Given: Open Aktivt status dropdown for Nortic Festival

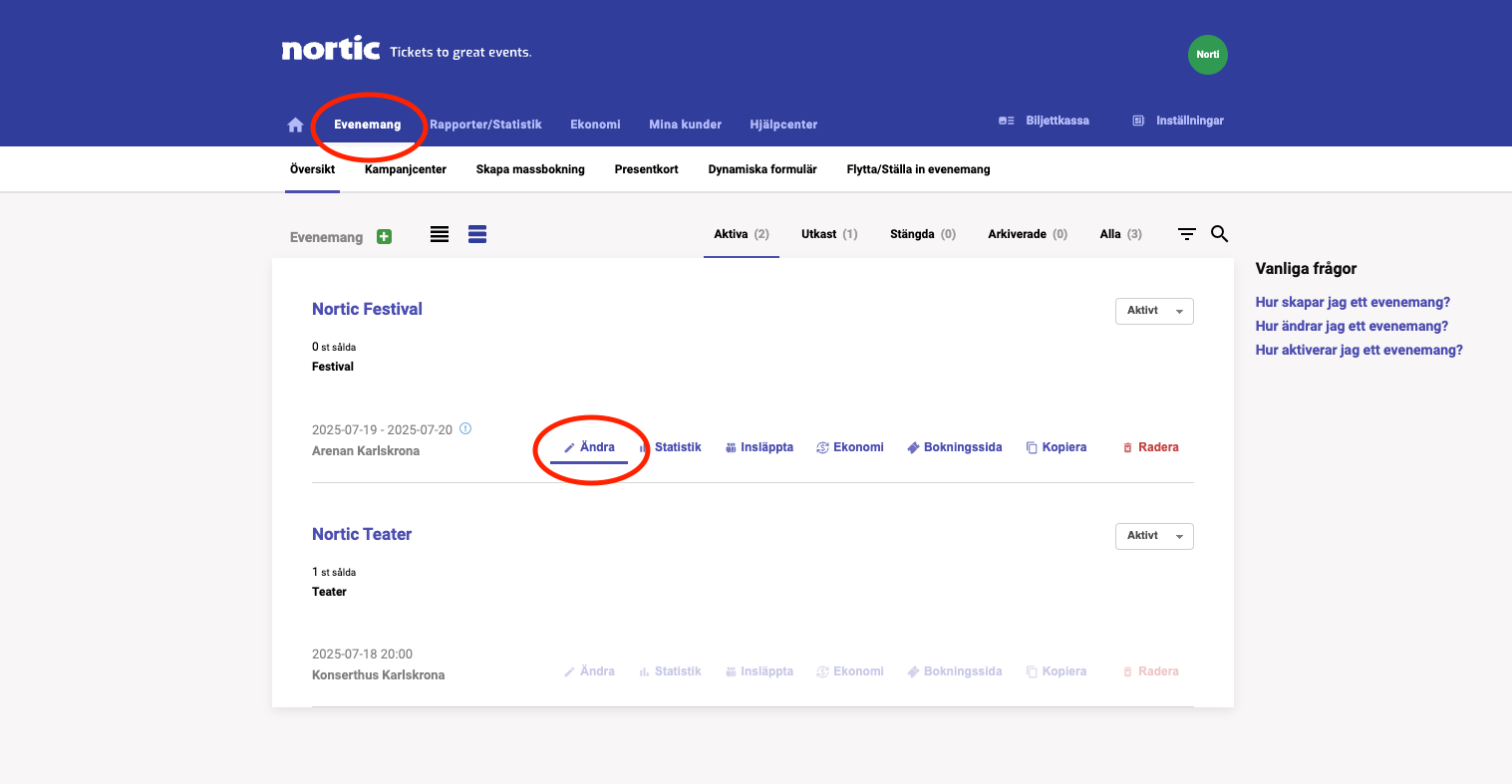Looking at the screenshot, I should (1154, 311).
